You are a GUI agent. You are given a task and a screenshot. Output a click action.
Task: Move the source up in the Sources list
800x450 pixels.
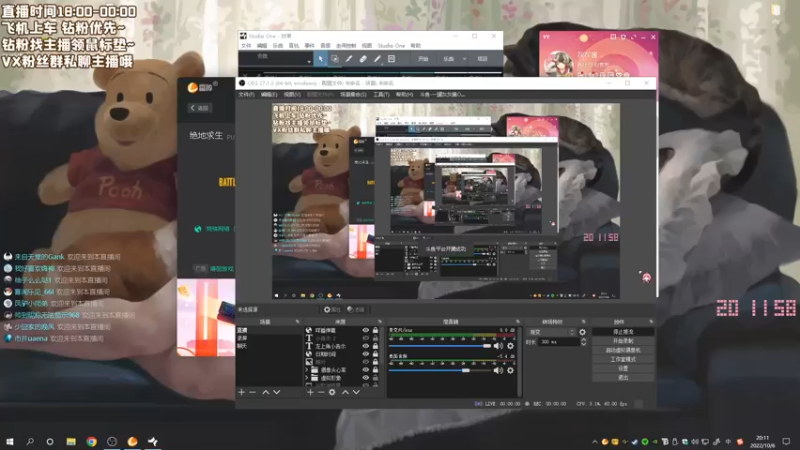tap(345, 392)
